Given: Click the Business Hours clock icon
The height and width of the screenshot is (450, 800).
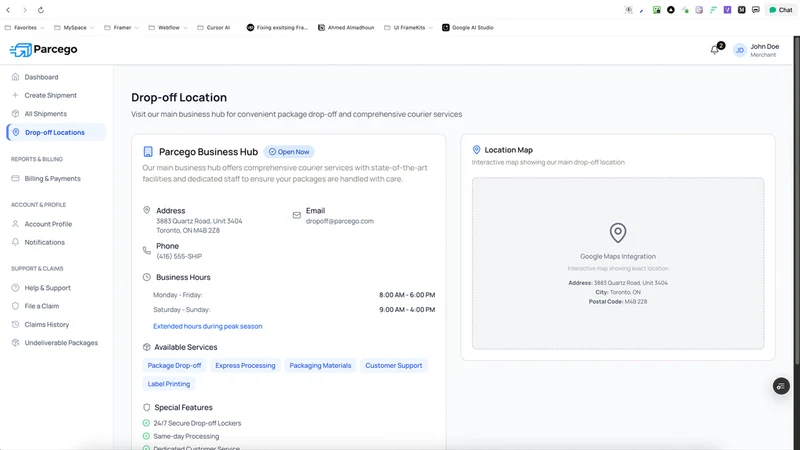Looking at the screenshot, I should tap(146, 277).
